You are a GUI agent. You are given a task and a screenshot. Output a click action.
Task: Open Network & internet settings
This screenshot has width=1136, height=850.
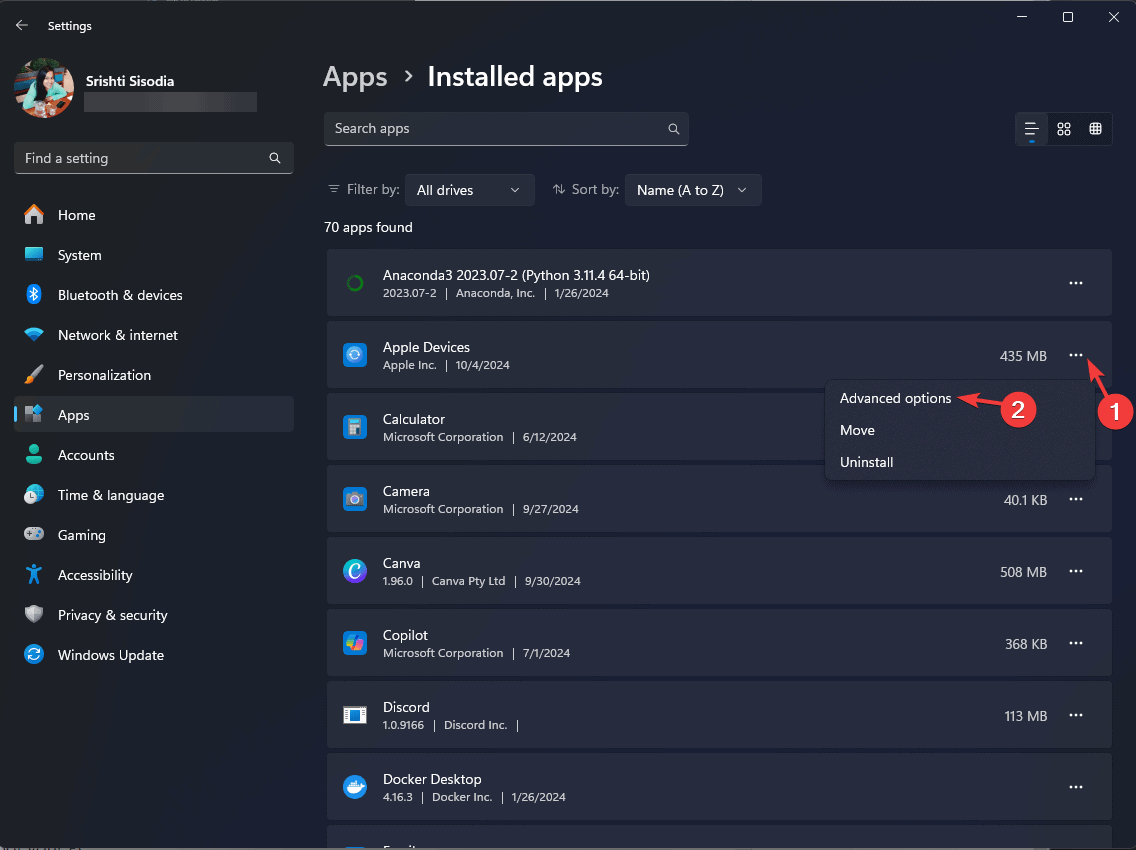(154, 335)
